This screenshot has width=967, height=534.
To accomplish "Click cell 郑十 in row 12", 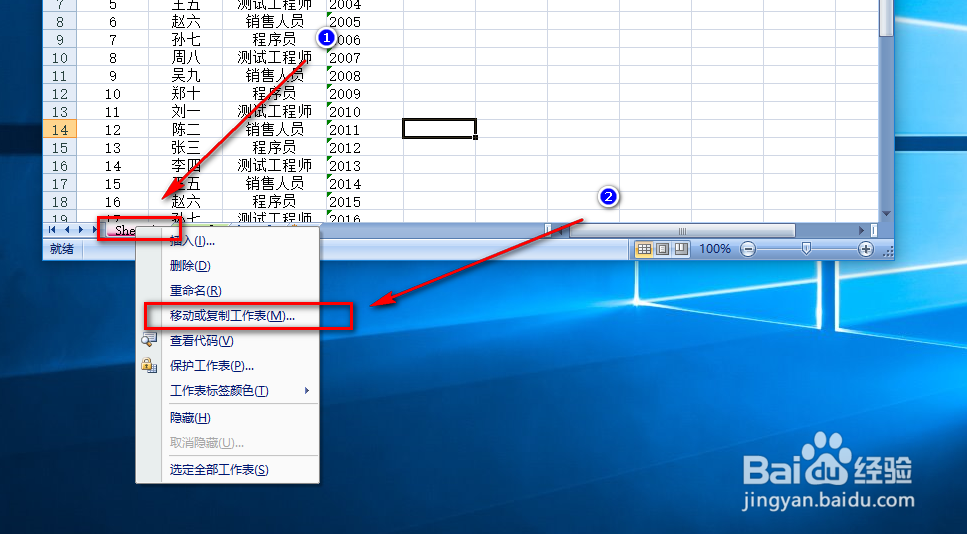I will coord(186,94).
